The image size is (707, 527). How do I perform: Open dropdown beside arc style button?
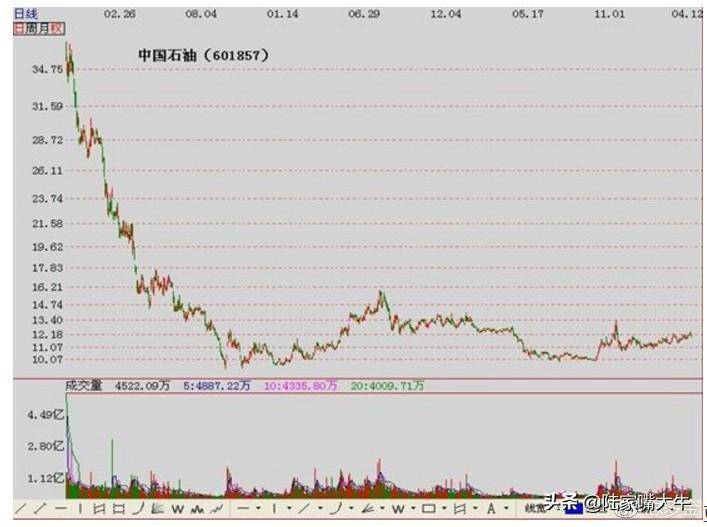(x=351, y=508)
